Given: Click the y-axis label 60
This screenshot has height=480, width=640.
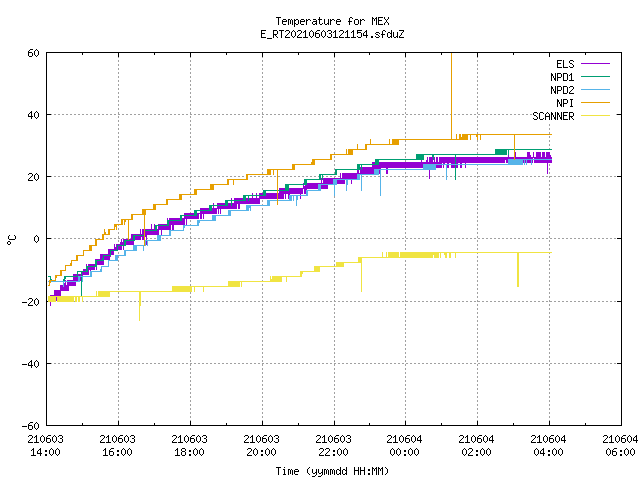Looking at the screenshot, I should 33,53.
